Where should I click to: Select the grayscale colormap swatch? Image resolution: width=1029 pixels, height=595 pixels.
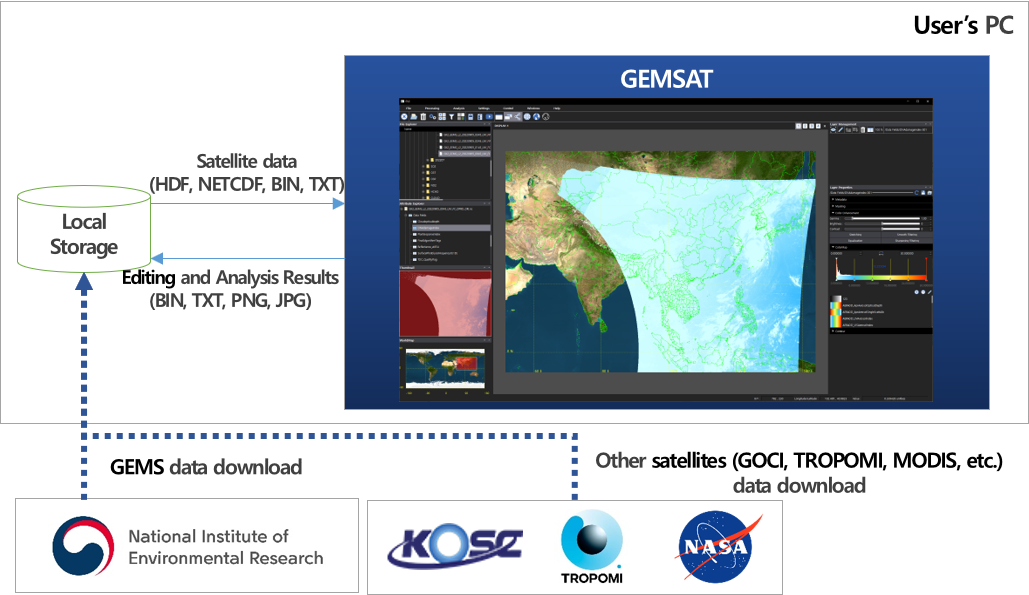pos(835,298)
